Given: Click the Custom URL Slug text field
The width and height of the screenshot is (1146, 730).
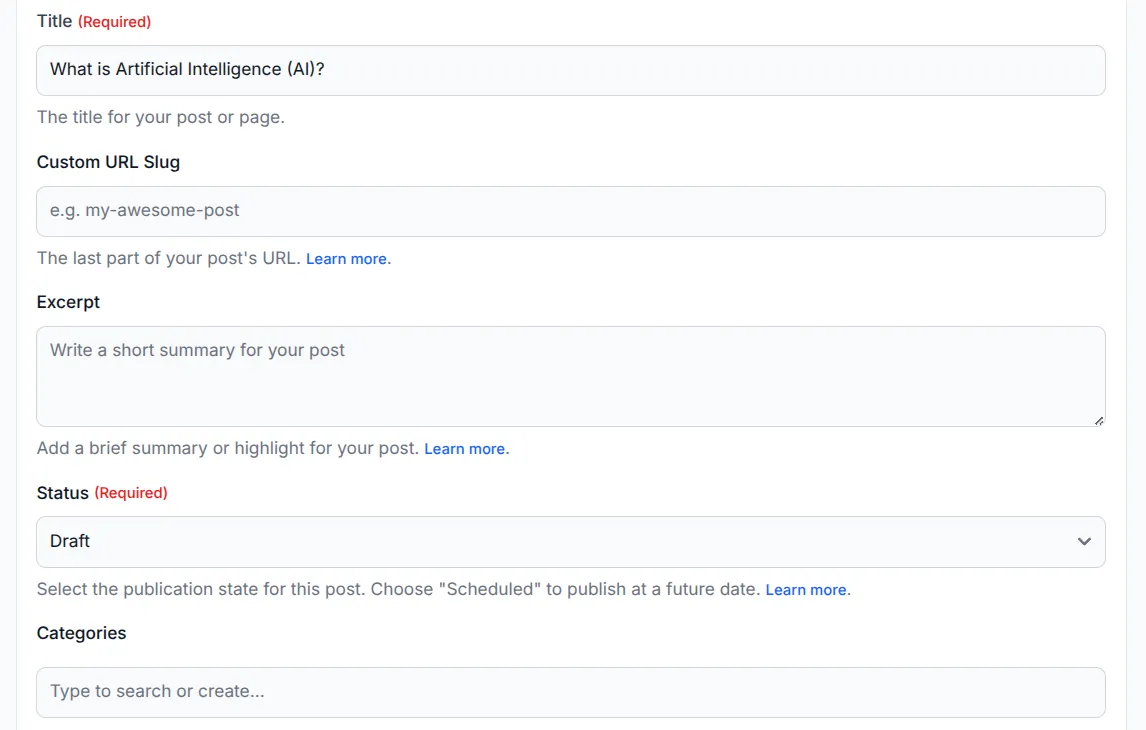Looking at the screenshot, I should click(570, 211).
